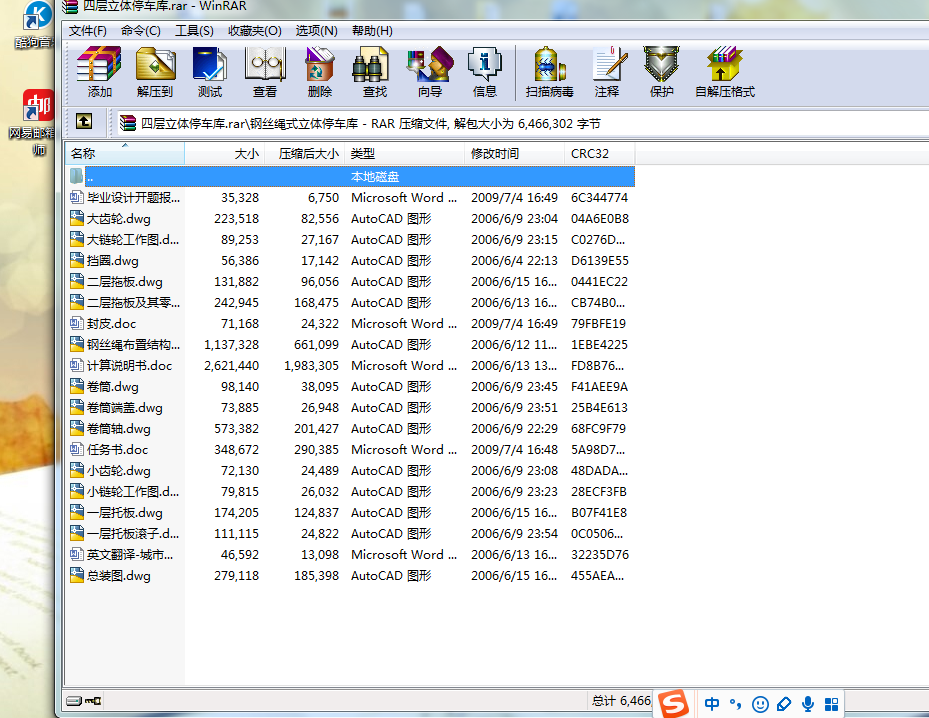Open the 选项(N) menu
The height and width of the screenshot is (718, 929).
pyautogui.click(x=316, y=31)
